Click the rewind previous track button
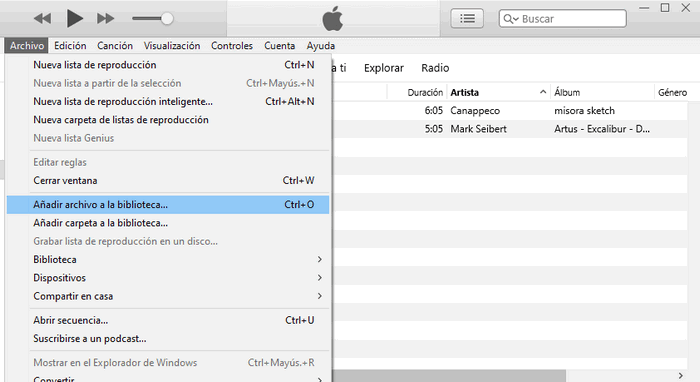Image resolution: width=700 pixels, height=382 pixels. [x=42, y=19]
